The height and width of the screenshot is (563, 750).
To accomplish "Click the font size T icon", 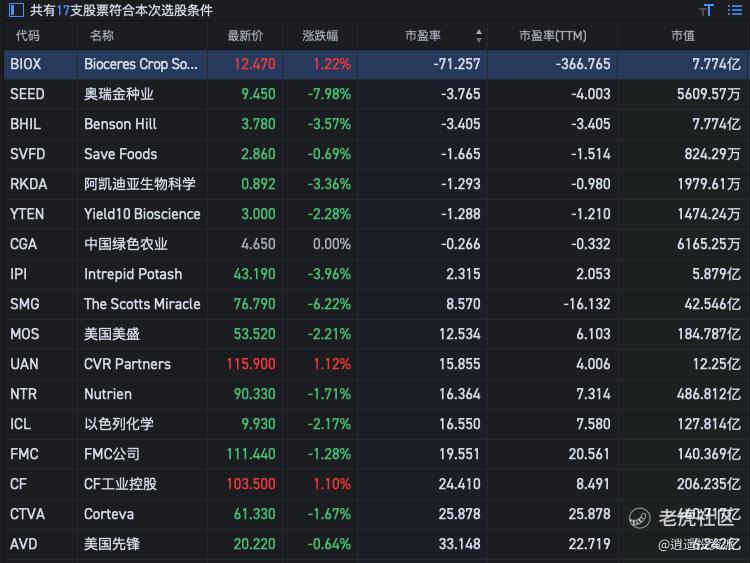I will click(707, 10).
